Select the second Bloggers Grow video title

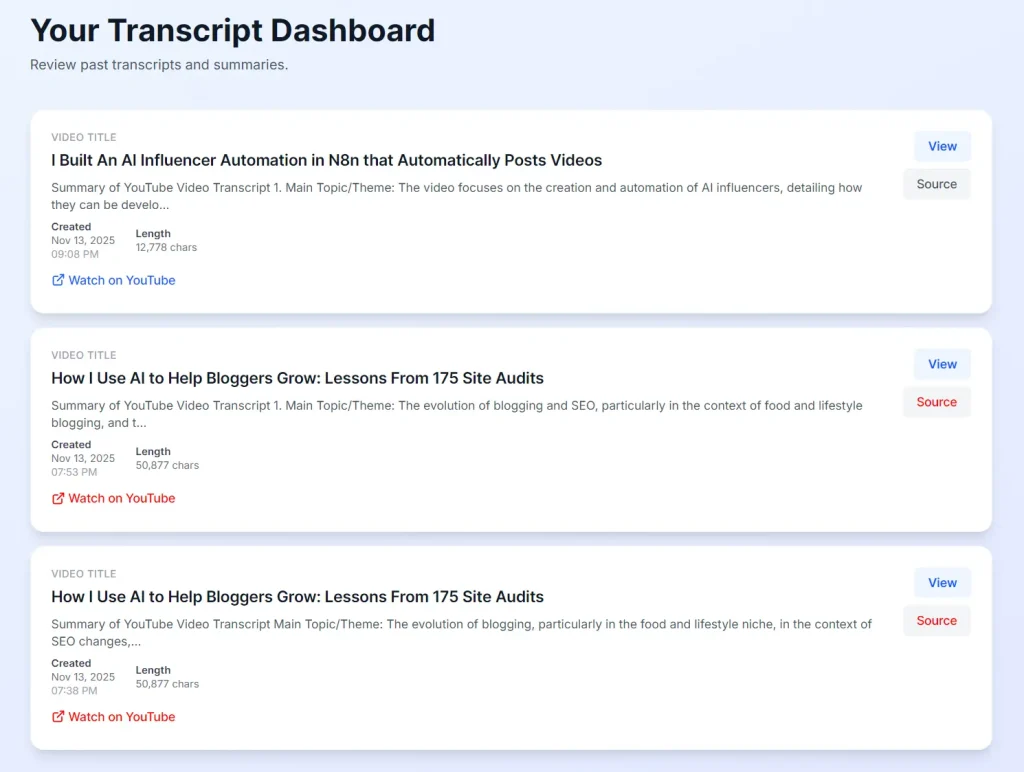tap(297, 378)
